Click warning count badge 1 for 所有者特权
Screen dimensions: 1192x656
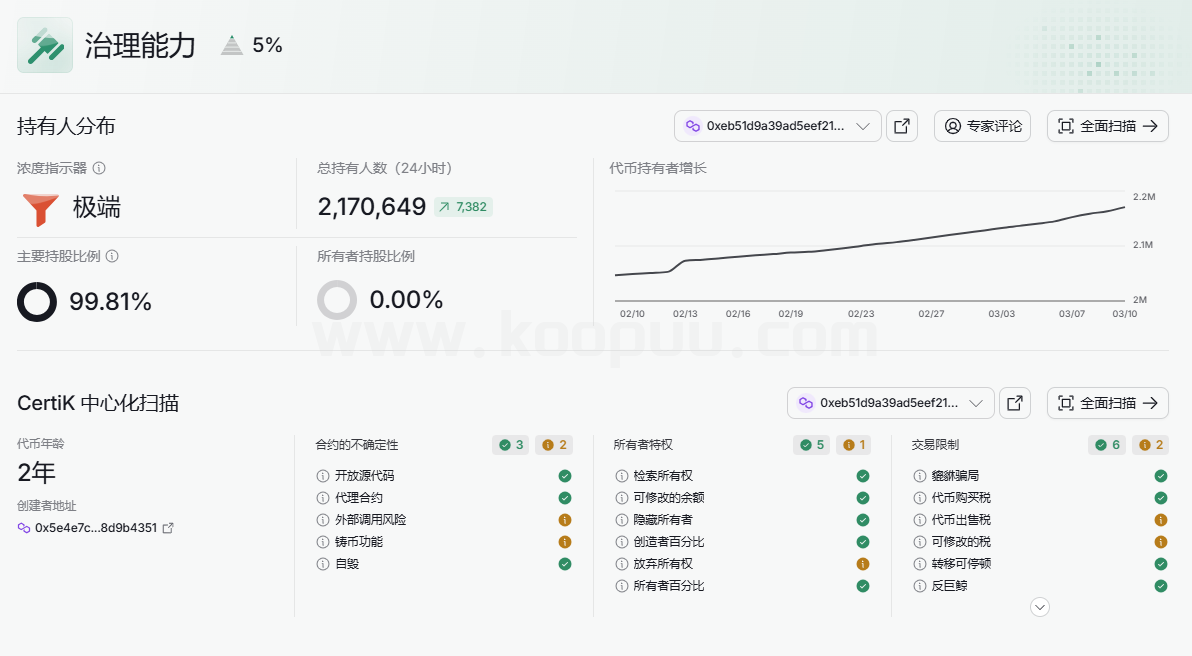[854, 445]
